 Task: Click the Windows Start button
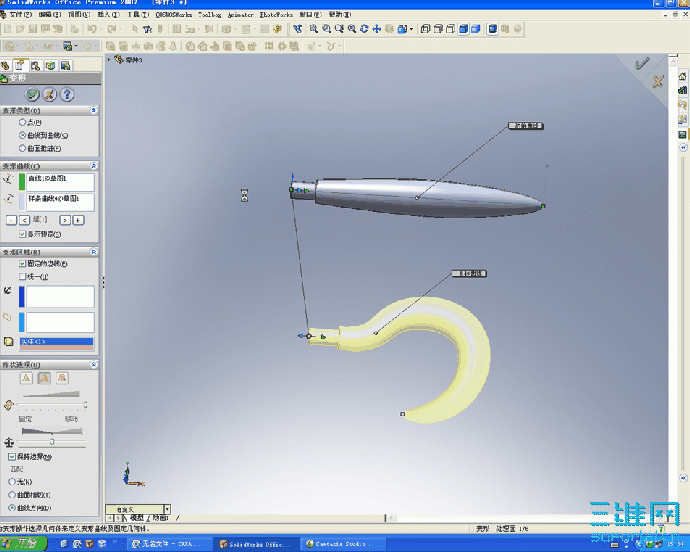point(23,544)
